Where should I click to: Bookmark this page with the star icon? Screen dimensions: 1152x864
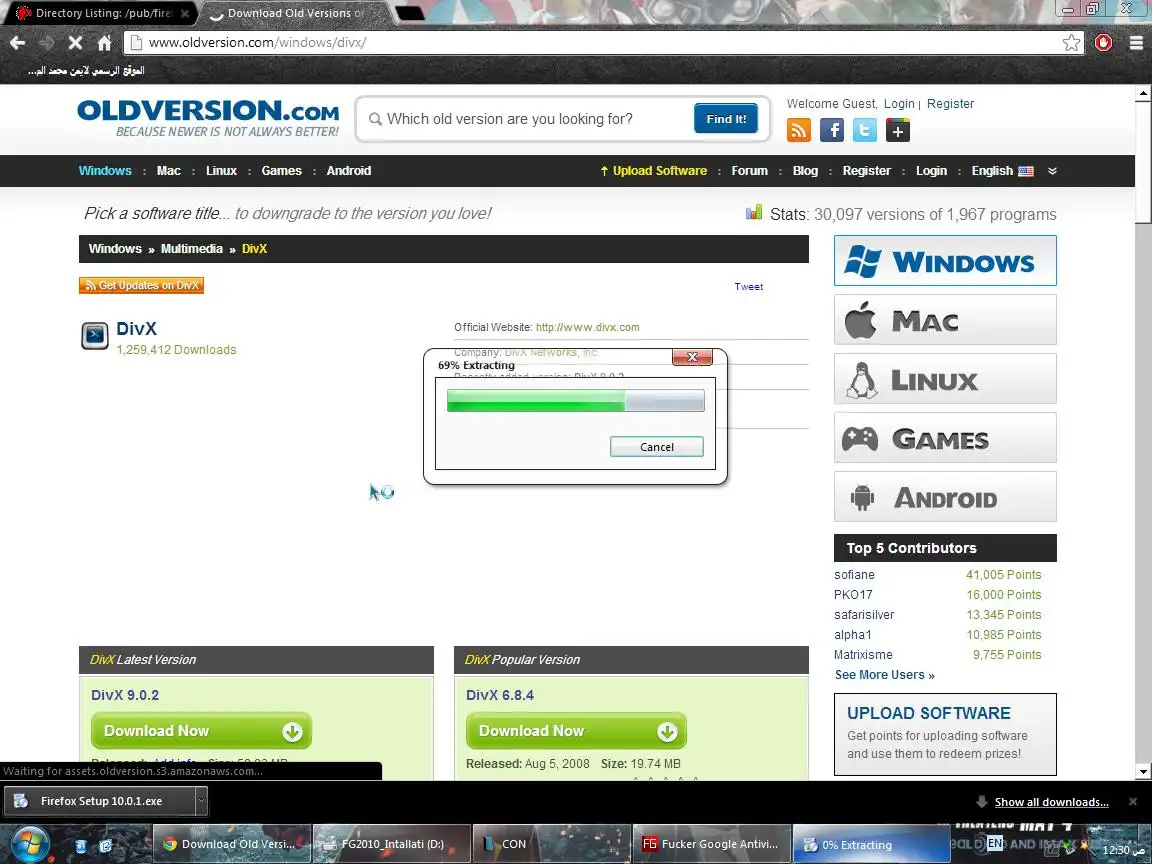(1071, 43)
